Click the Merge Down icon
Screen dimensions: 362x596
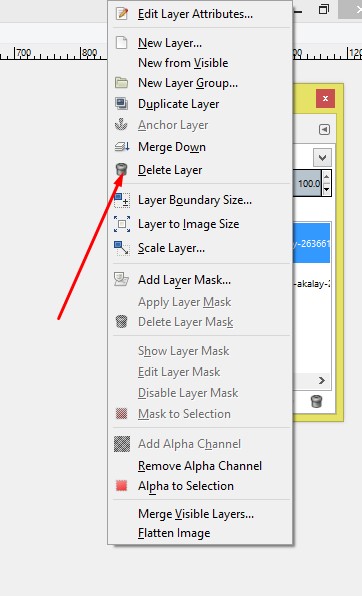(x=122, y=147)
